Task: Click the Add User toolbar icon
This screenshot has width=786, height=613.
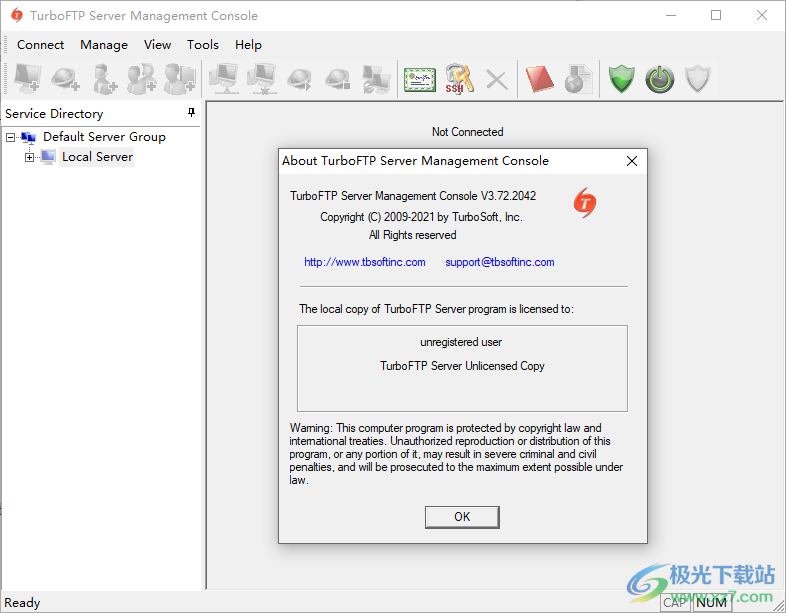Action: 104,79
